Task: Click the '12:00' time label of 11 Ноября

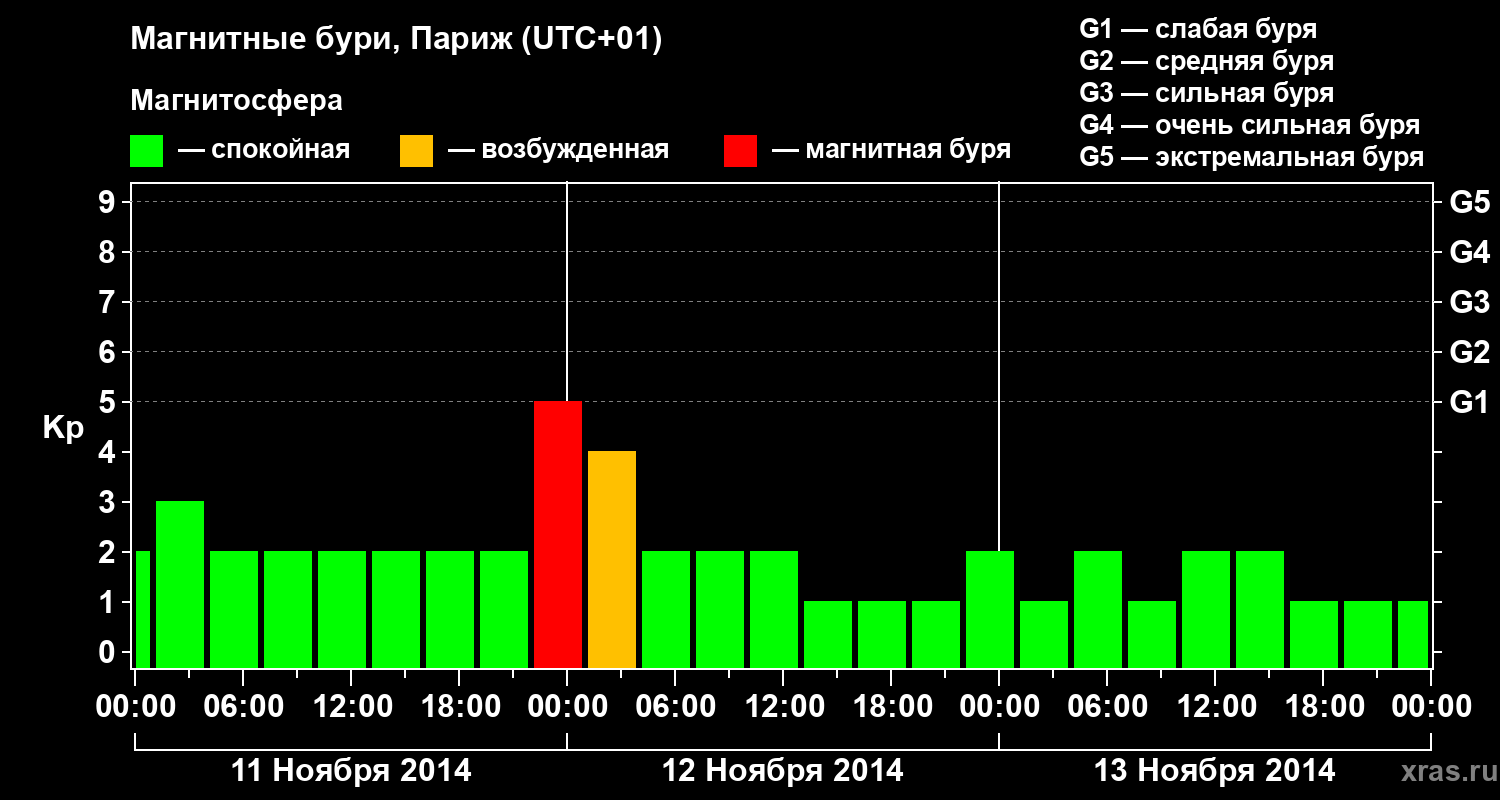Action: click(351, 707)
